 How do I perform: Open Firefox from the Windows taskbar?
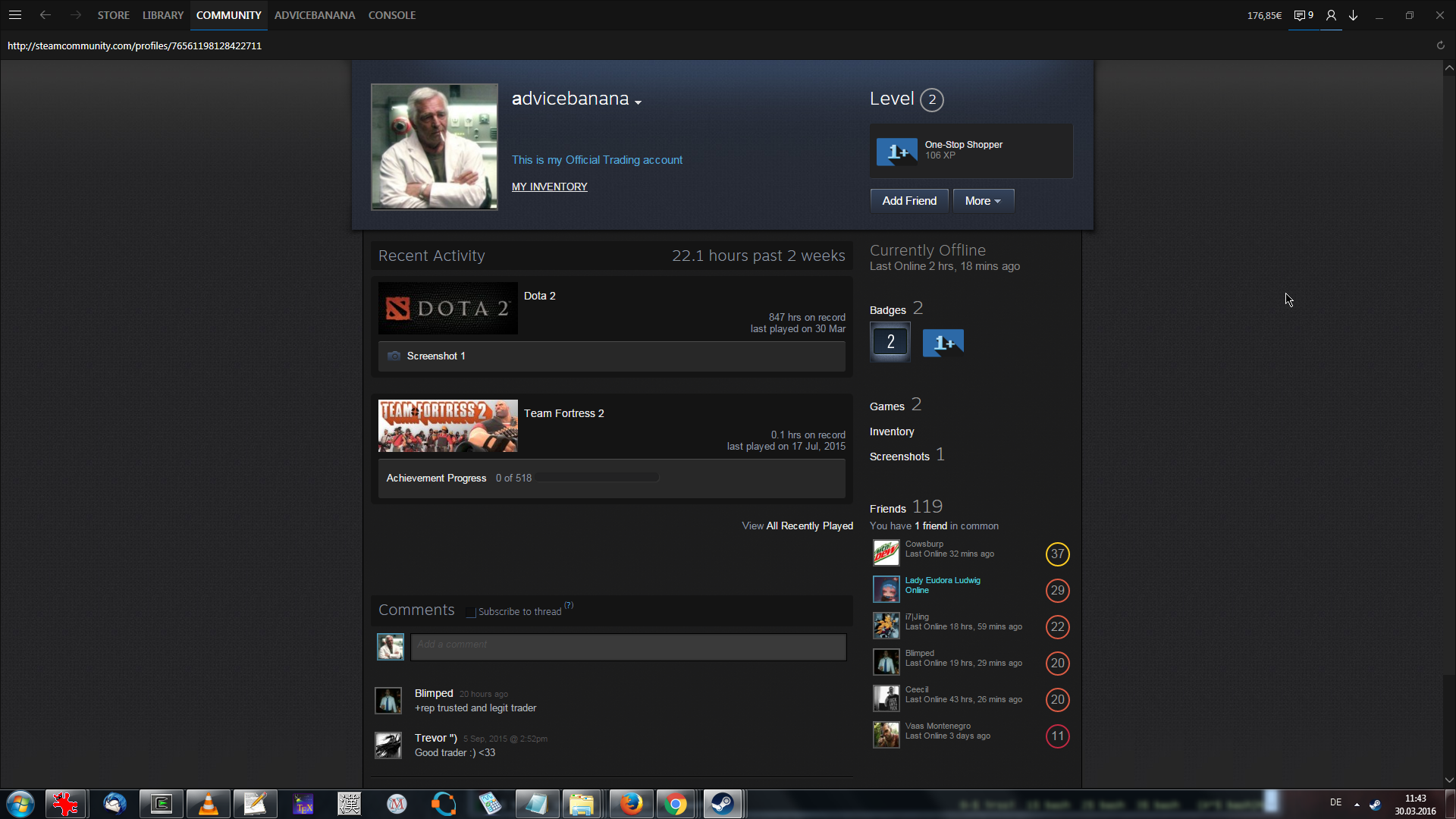(630, 804)
